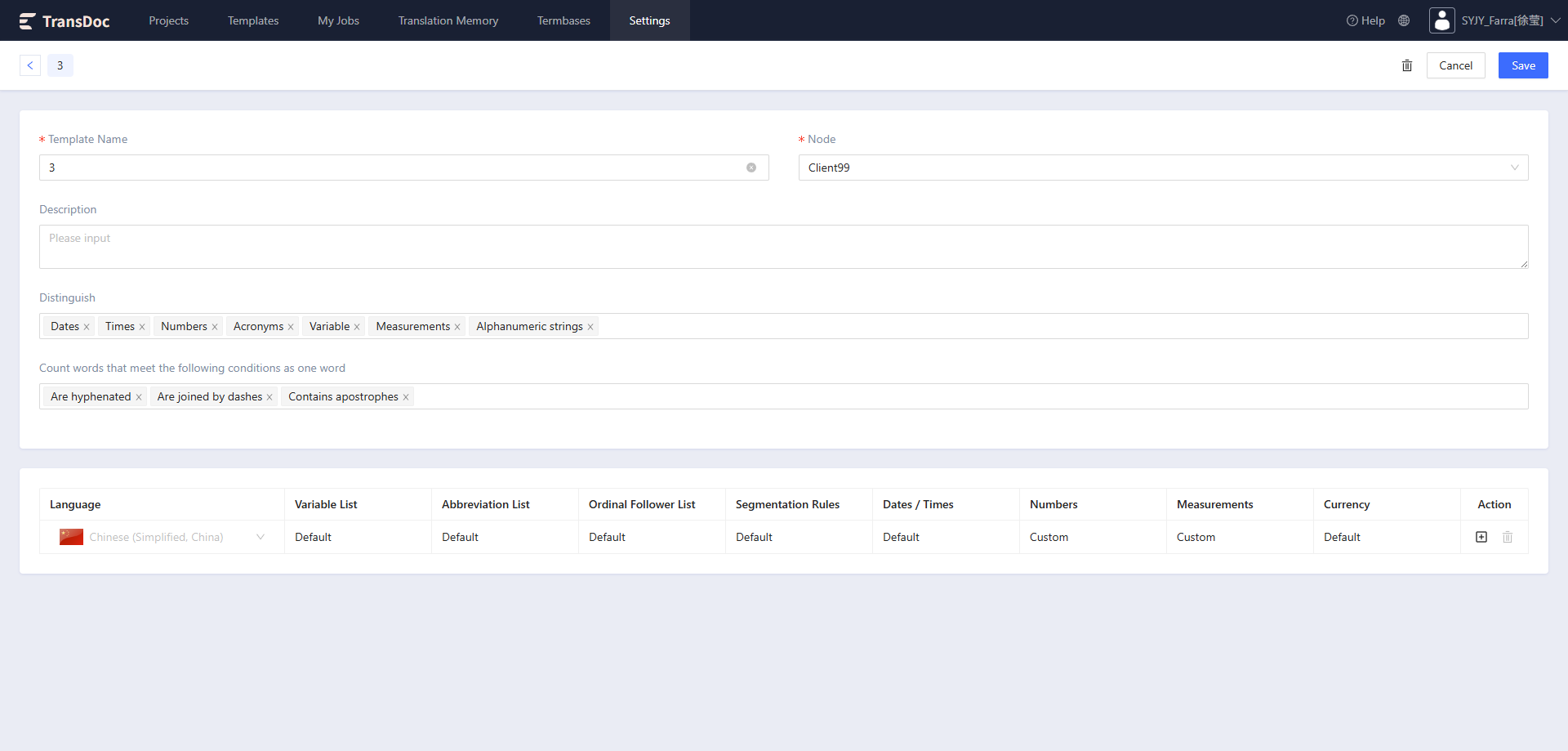
Task: Open the Distinguish multi-select field
Action: click(784, 326)
